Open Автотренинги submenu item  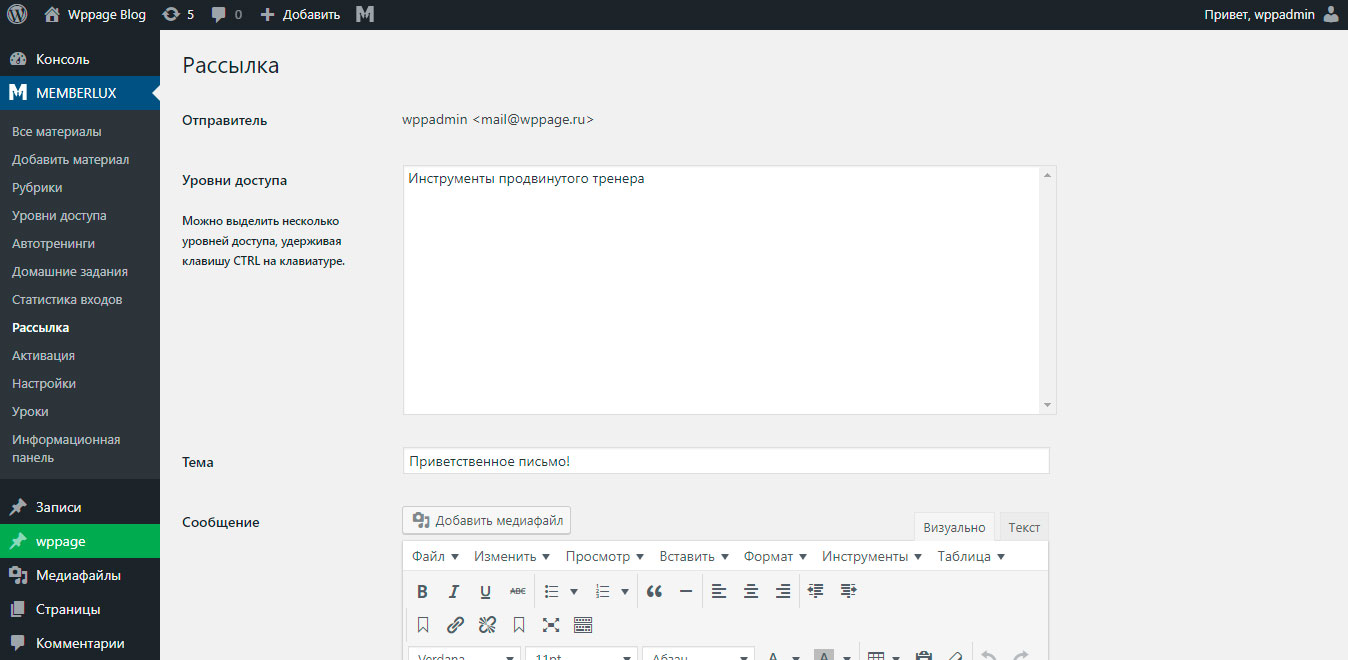(53, 244)
